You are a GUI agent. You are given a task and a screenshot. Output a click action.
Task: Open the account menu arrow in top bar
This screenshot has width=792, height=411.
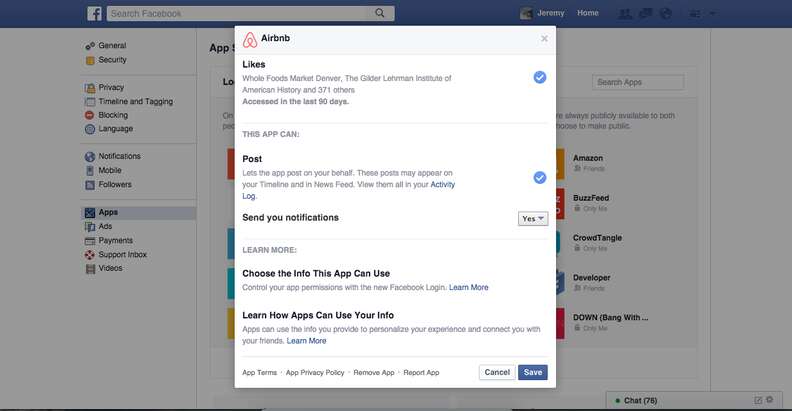coord(712,14)
